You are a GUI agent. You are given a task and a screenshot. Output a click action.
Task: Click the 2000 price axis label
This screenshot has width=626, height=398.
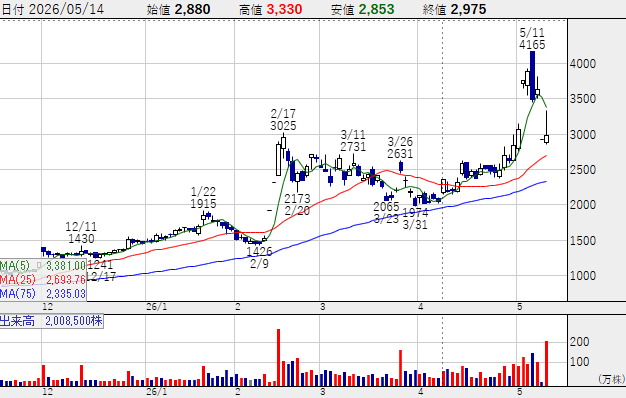pyautogui.click(x=583, y=205)
